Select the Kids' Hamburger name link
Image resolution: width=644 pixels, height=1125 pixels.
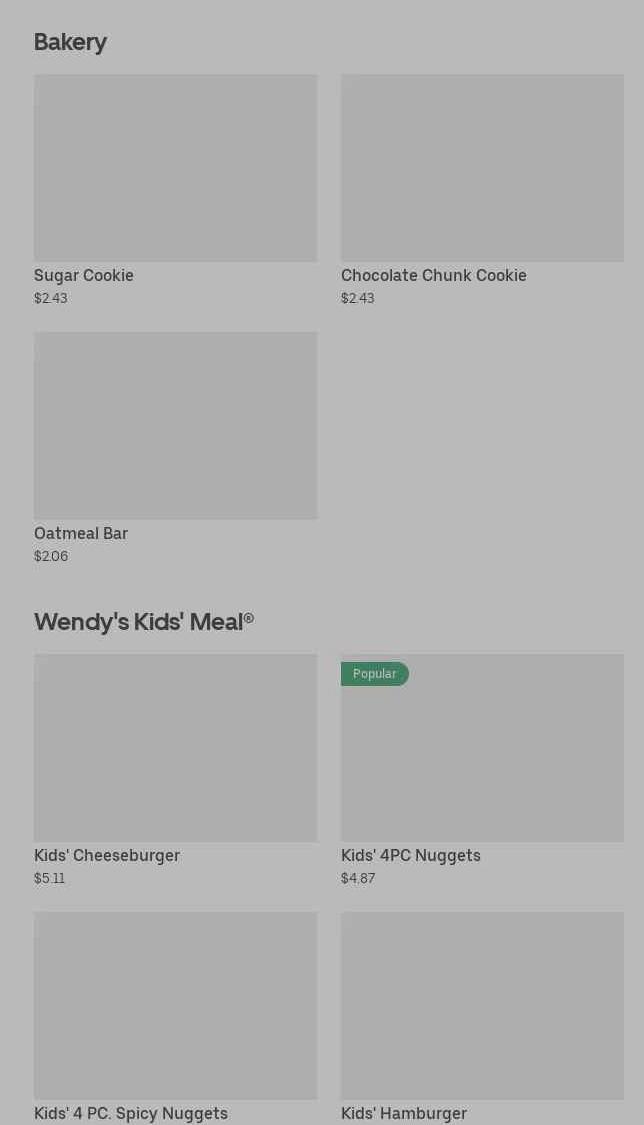click(404, 1113)
